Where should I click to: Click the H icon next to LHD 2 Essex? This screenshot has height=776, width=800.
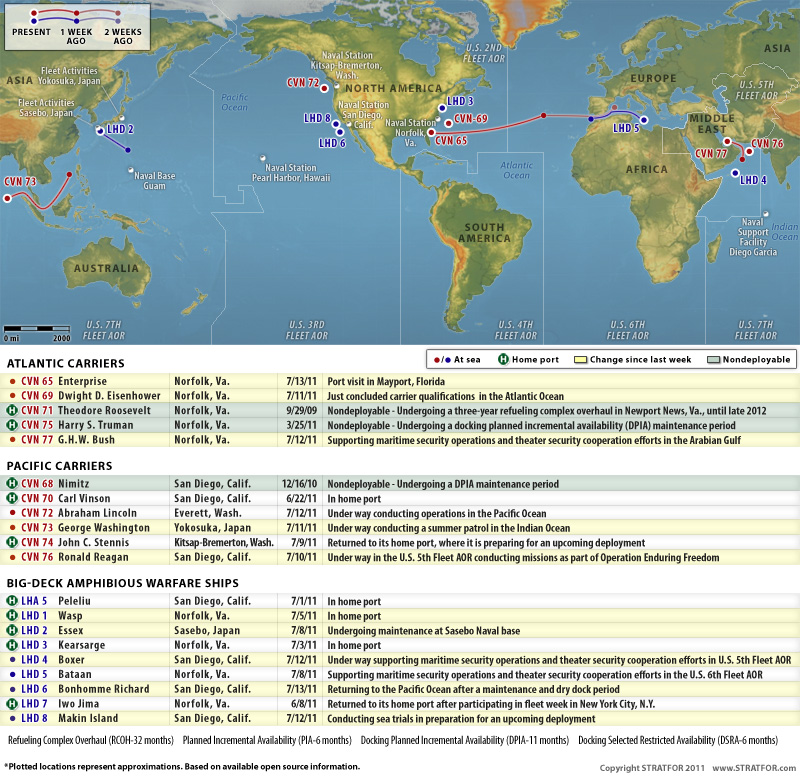(12, 630)
